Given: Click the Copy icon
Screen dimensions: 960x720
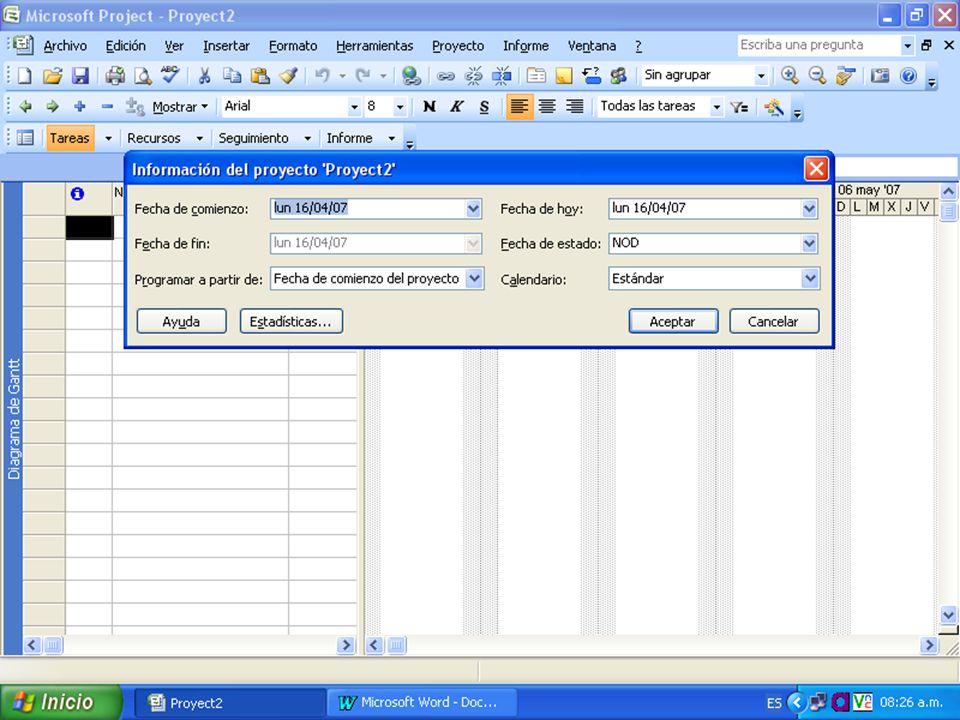Looking at the screenshot, I should pos(232,75).
